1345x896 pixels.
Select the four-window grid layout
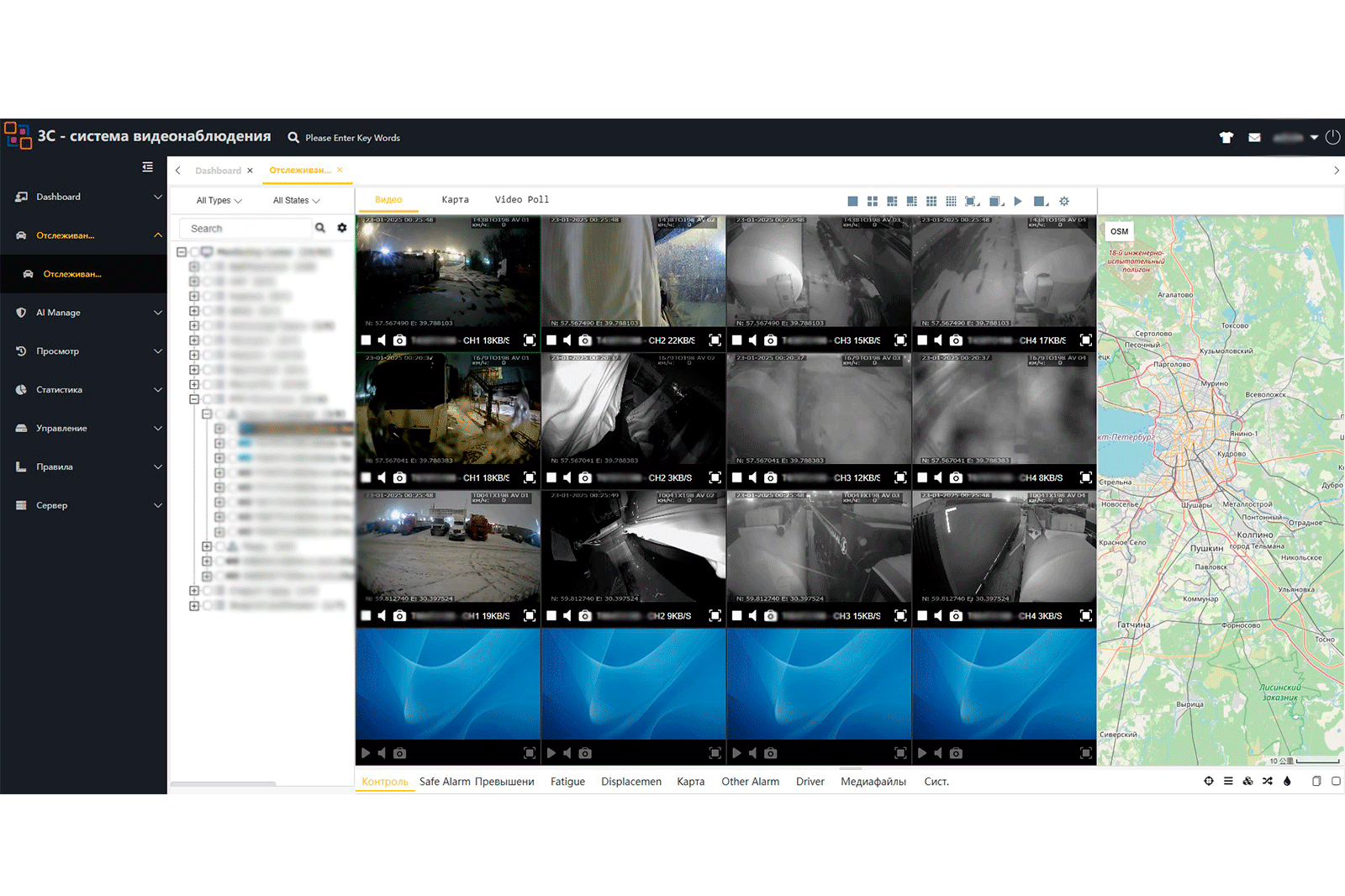(x=873, y=202)
